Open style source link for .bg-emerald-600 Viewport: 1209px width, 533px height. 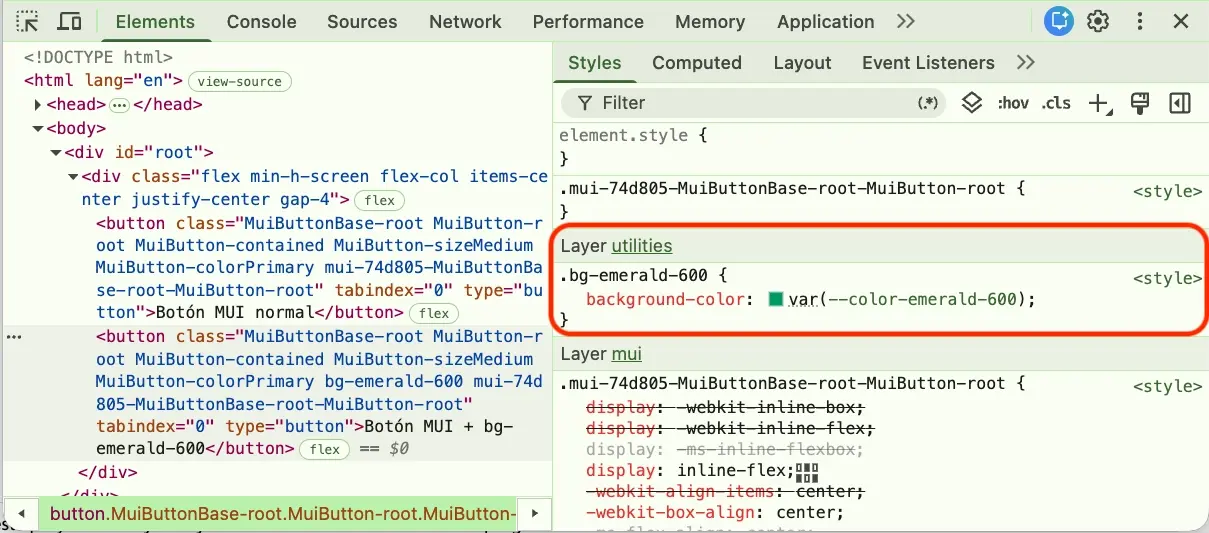(x=1168, y=278)
